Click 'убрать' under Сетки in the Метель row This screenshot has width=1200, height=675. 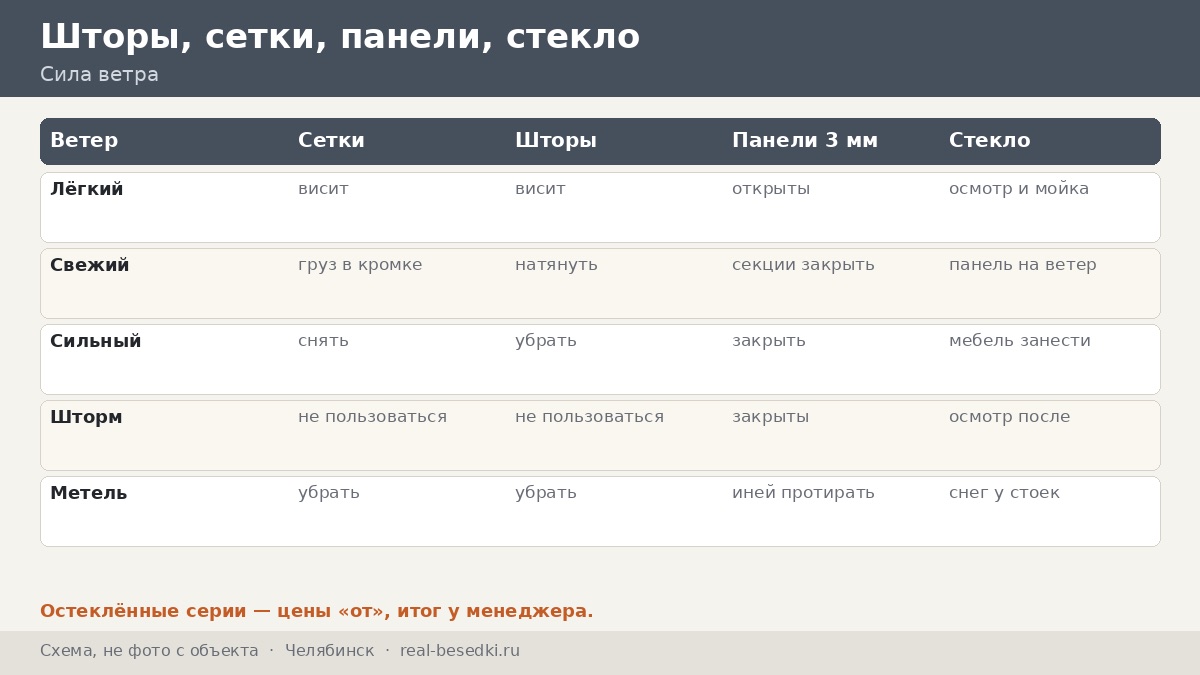[x=329, y=493]
